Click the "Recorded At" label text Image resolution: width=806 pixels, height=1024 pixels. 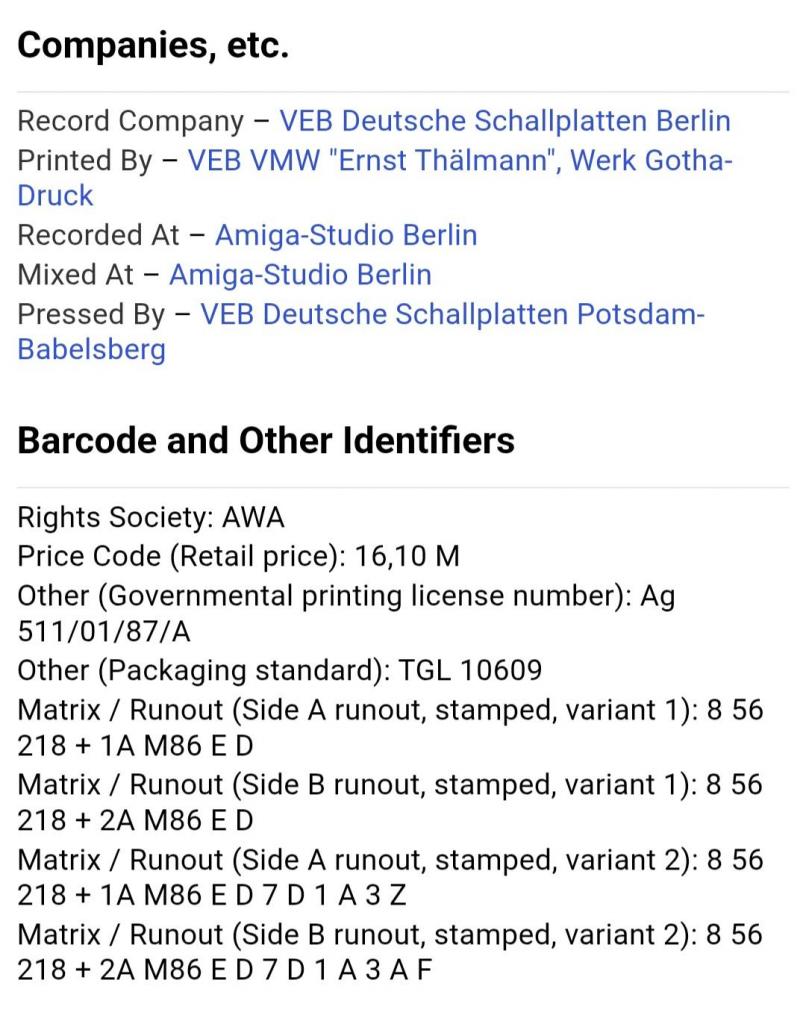pos(98,235)
